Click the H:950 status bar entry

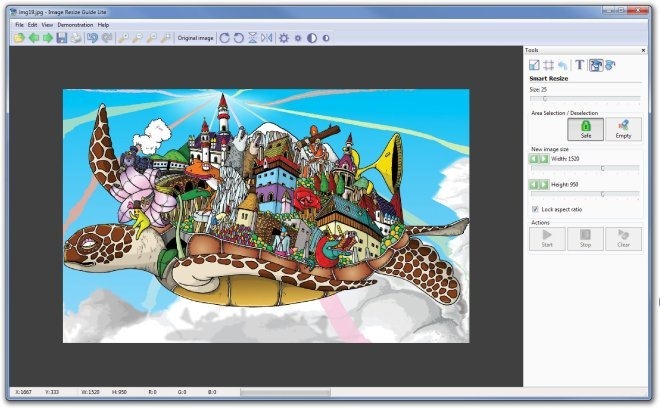click(x=119, y=392)
